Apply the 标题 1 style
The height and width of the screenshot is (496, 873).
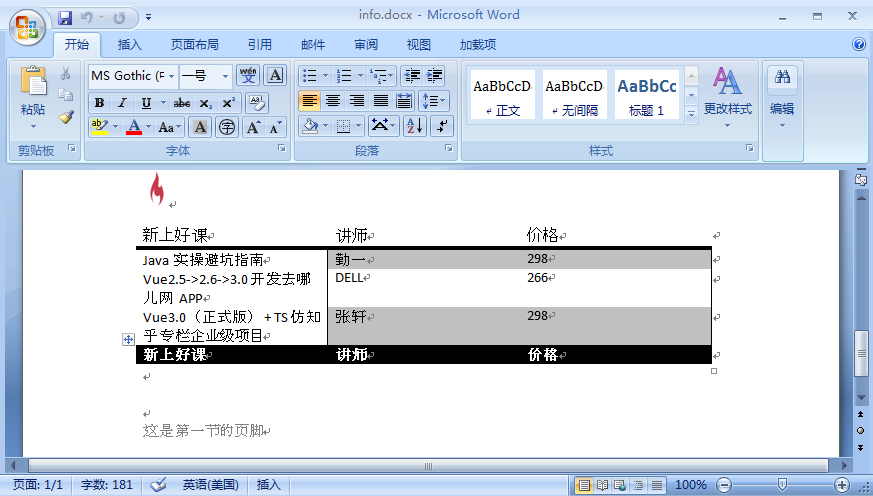click(647, 94)
